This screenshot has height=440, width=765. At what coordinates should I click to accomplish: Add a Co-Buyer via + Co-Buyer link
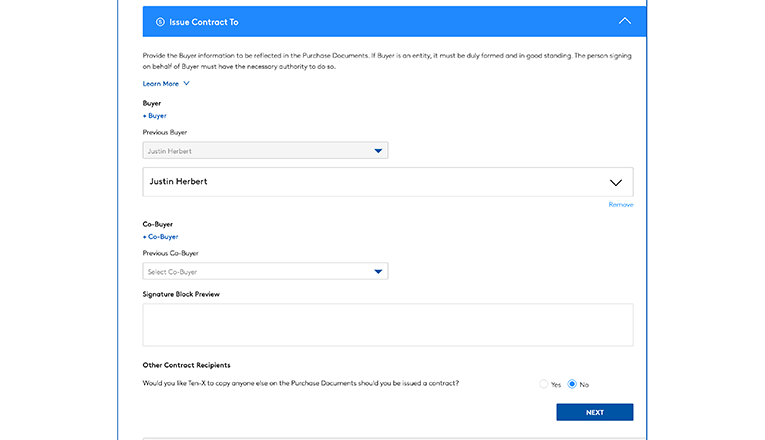(x=161, y=237)
